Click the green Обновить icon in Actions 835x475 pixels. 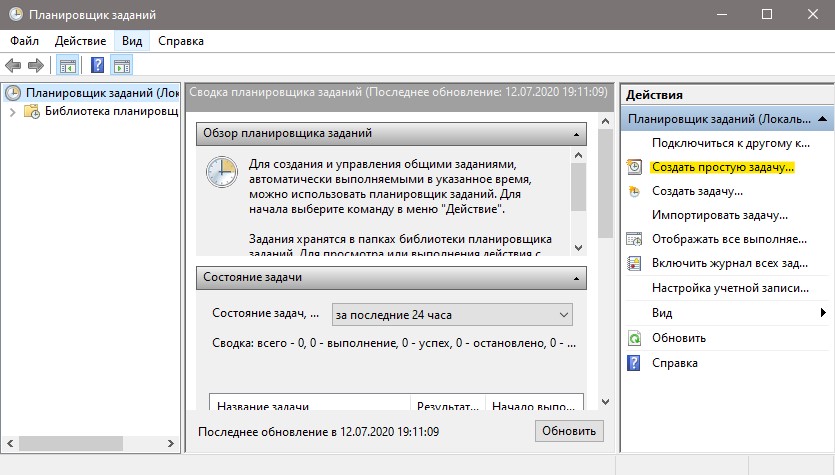634,338
